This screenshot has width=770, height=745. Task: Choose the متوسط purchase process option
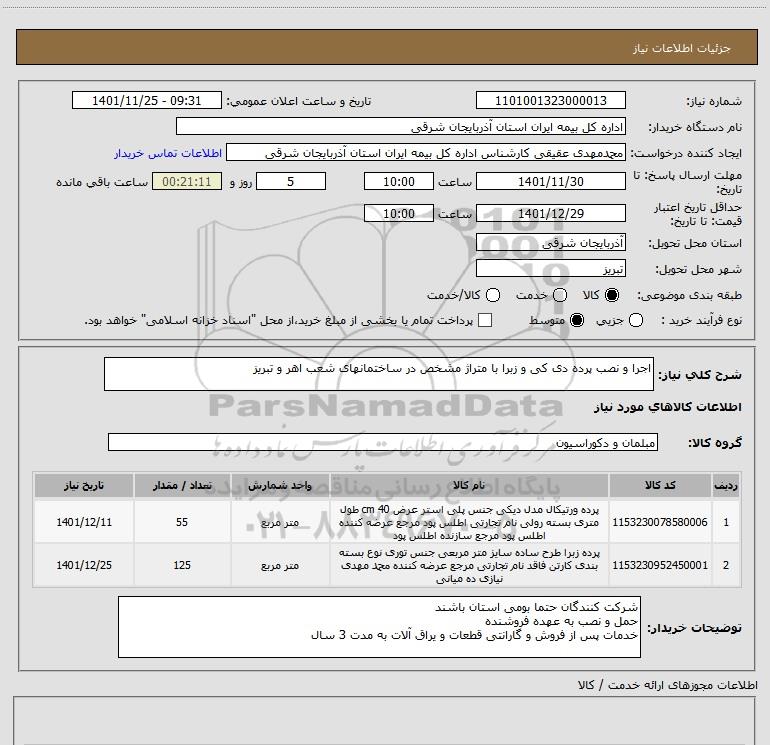point(577,320)
